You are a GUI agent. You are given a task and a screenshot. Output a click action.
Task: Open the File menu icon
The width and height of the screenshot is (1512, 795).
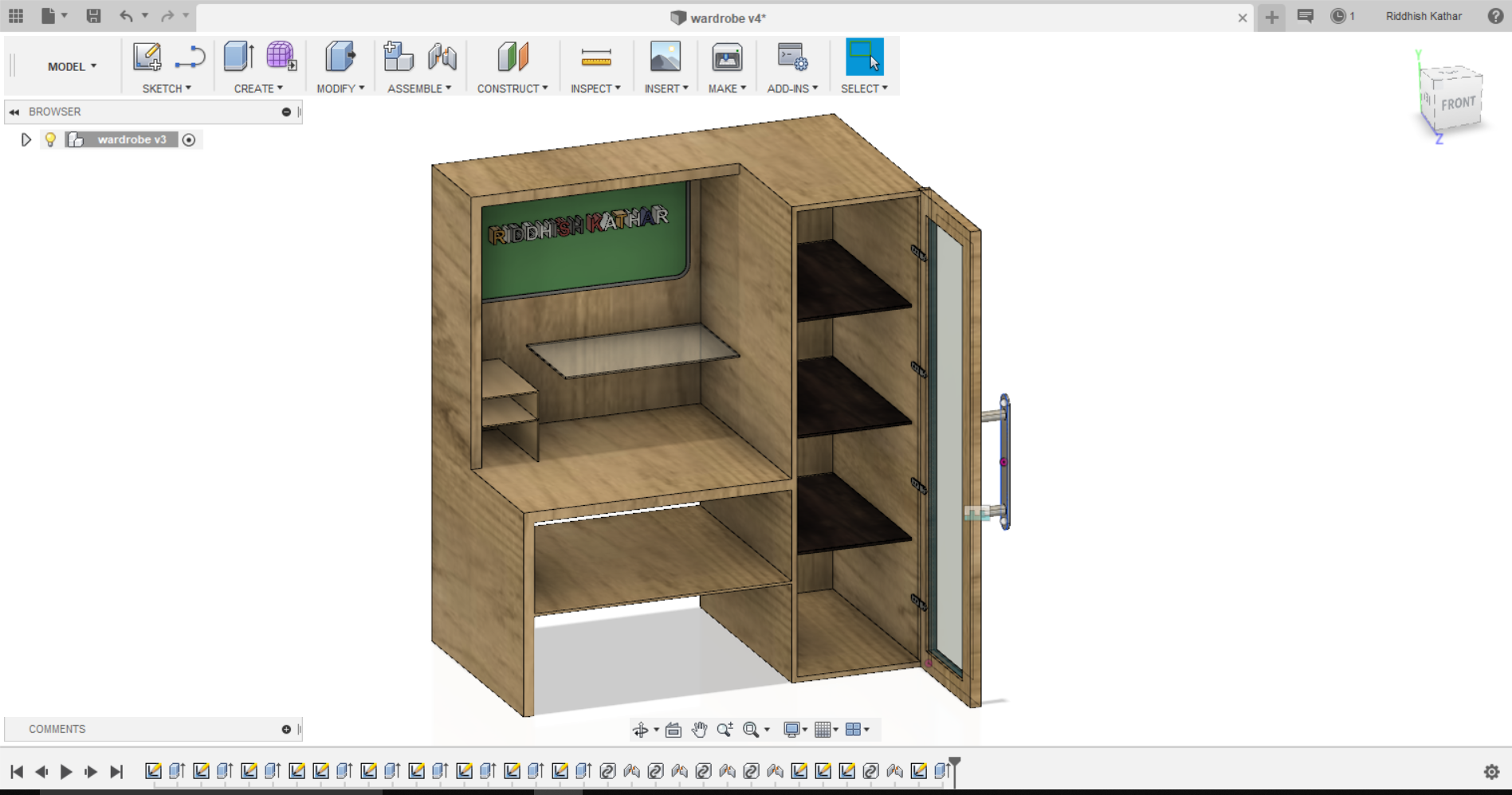click(49, 16)
